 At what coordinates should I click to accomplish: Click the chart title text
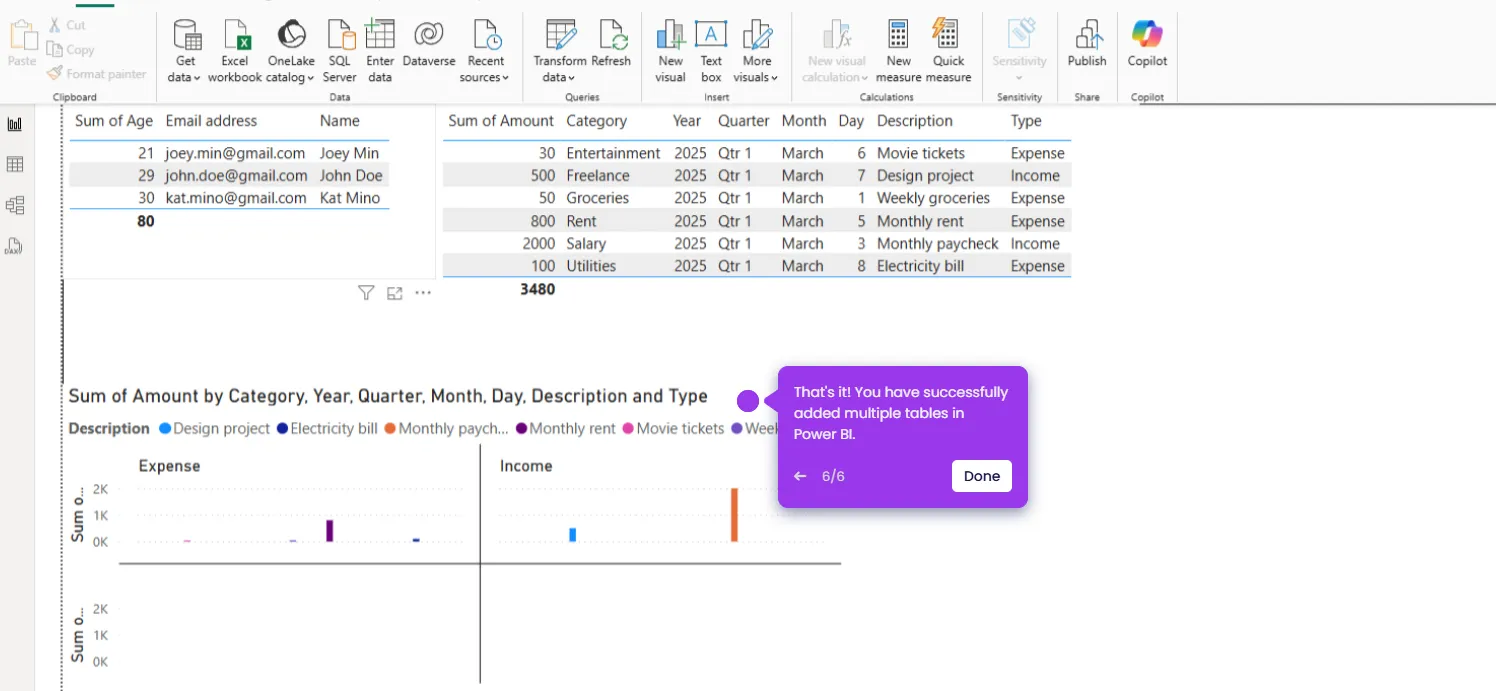[x=388, y=396]
